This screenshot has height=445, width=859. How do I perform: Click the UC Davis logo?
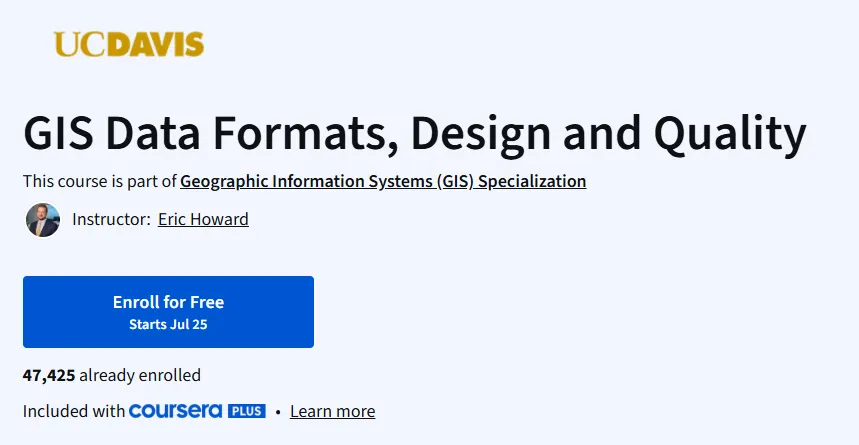[x=129, y=44]
